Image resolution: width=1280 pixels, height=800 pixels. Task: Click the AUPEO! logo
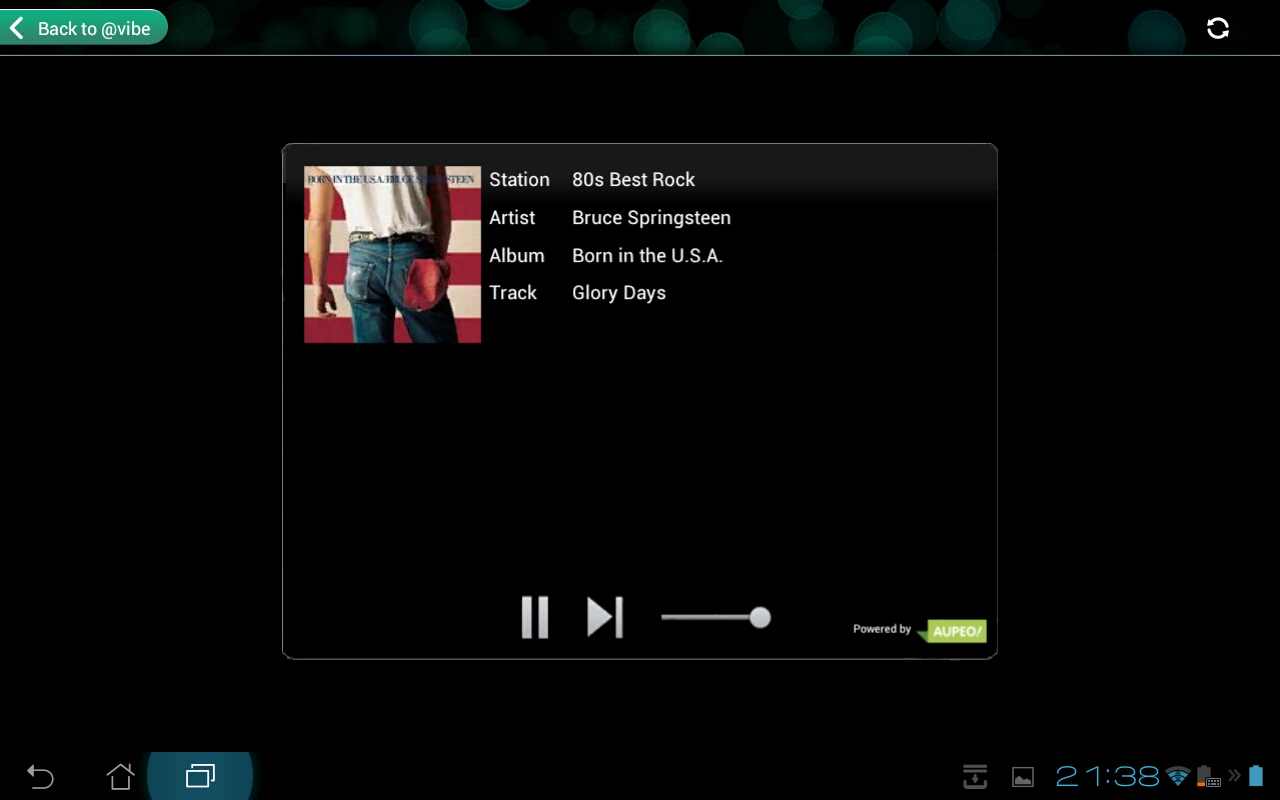(x=952, y=630)
